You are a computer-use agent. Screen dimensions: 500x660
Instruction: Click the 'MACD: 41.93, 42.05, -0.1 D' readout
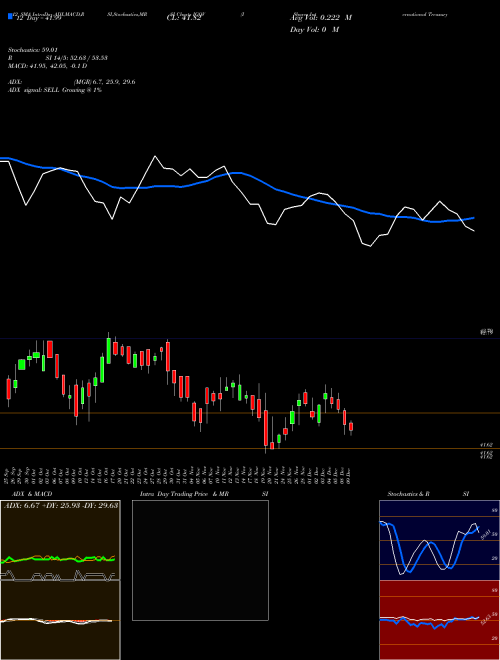[x=48, y=66]
